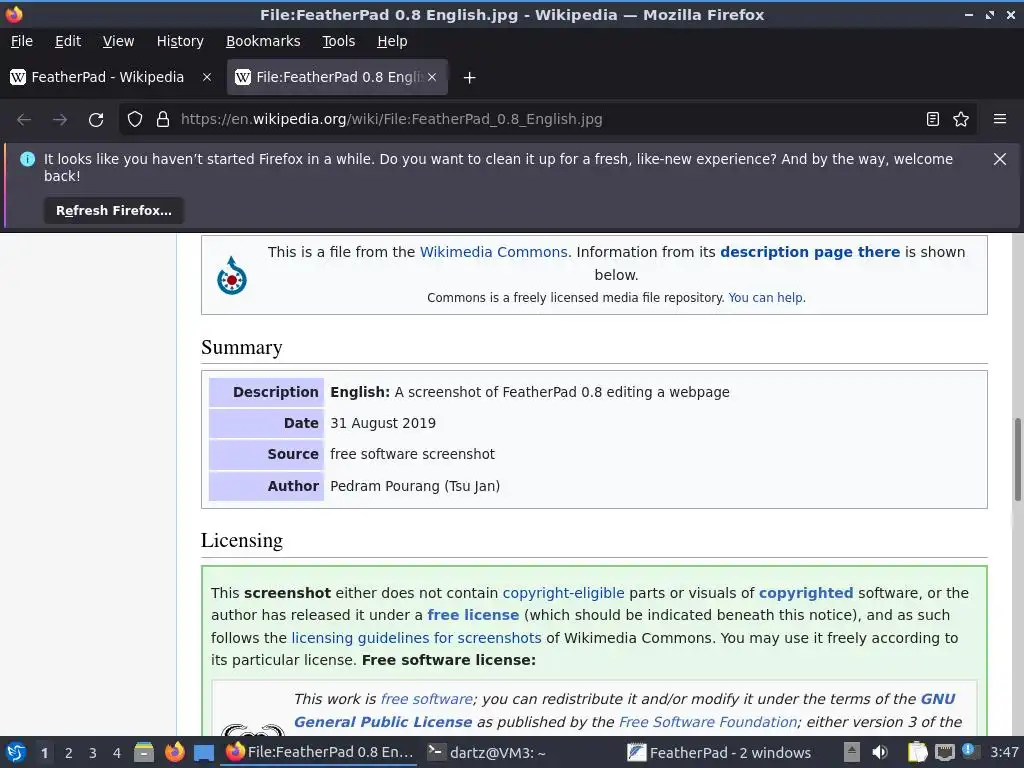The width and height of the screenshot is (1024, 768).
Task: Open the LXQt start menu icon
Action: [x=16, y=752]
